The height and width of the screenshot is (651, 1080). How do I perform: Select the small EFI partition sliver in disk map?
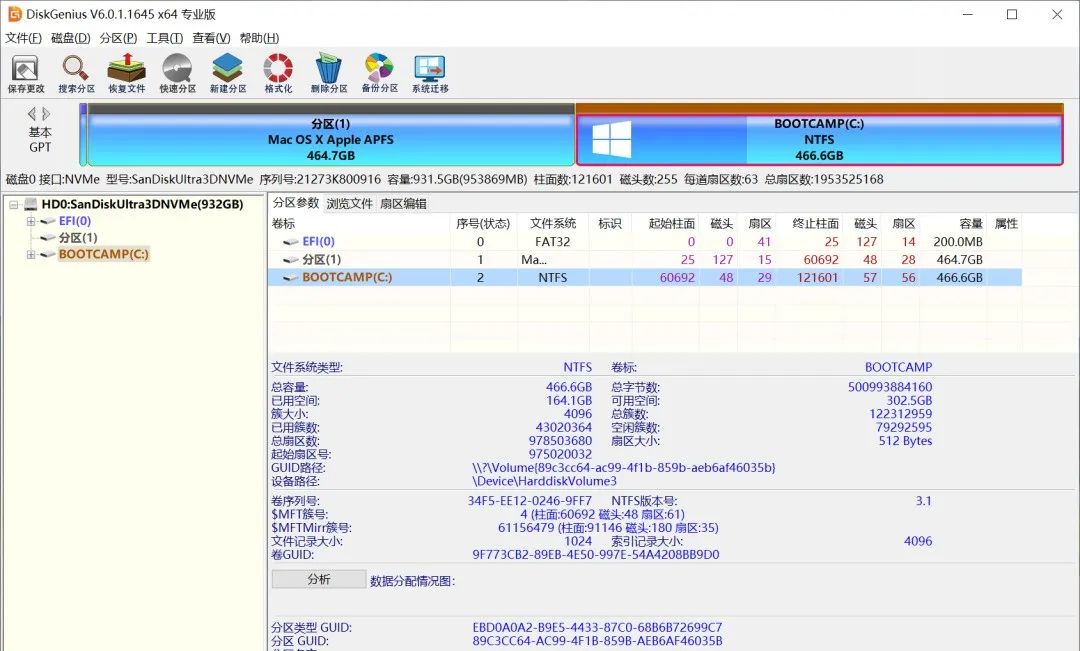click(83, 135)
